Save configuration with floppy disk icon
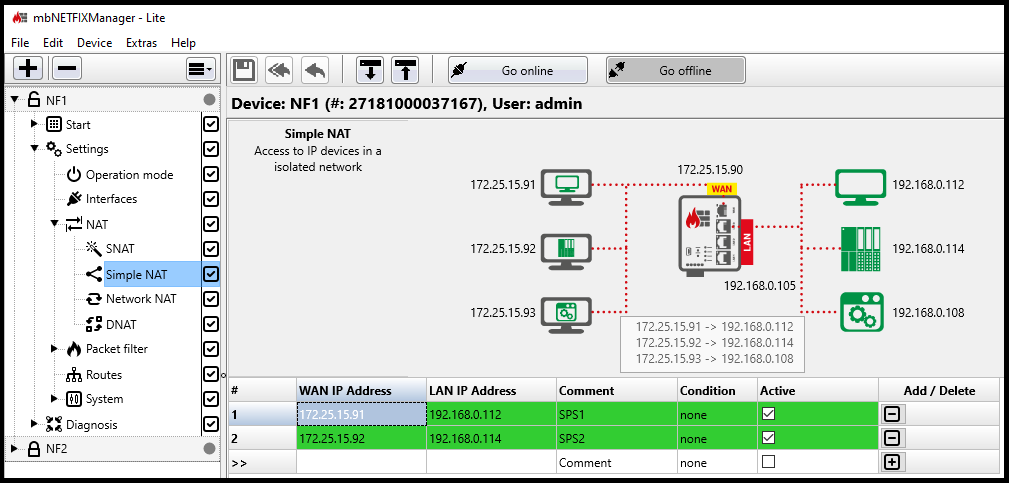Image resolution: width=1009 pixels, height=483 pixels. pyautogui.click(x=244, y=70)
